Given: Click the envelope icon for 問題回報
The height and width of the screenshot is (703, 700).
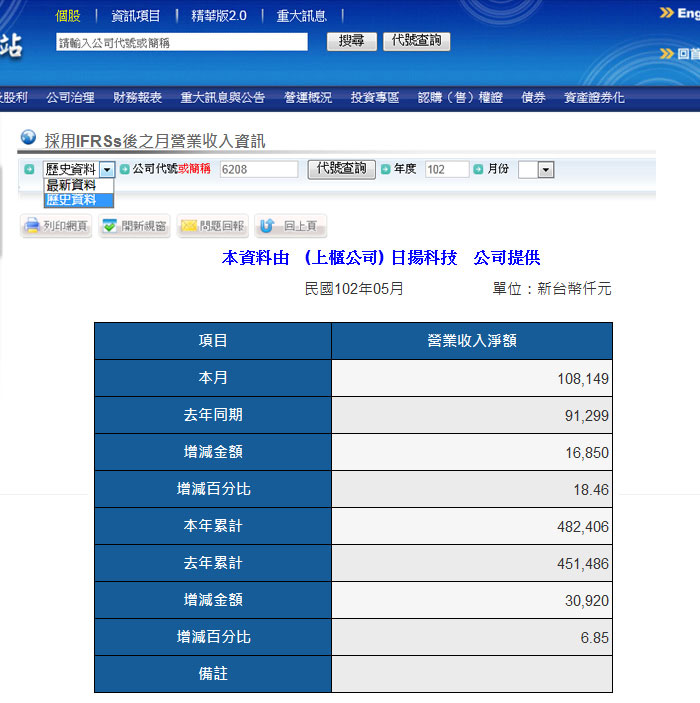Looking at the screenshot, I should (x=187, y=226).
